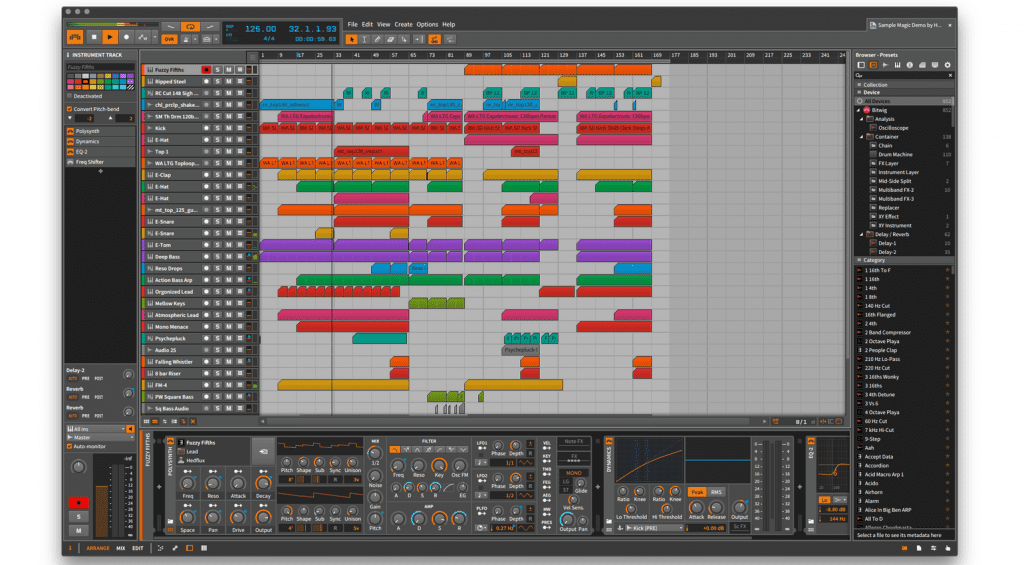Stop playback with the transport Stop button
This screenshot has width=1024, height=565.
pyautogui.click(x=94, y=38)
